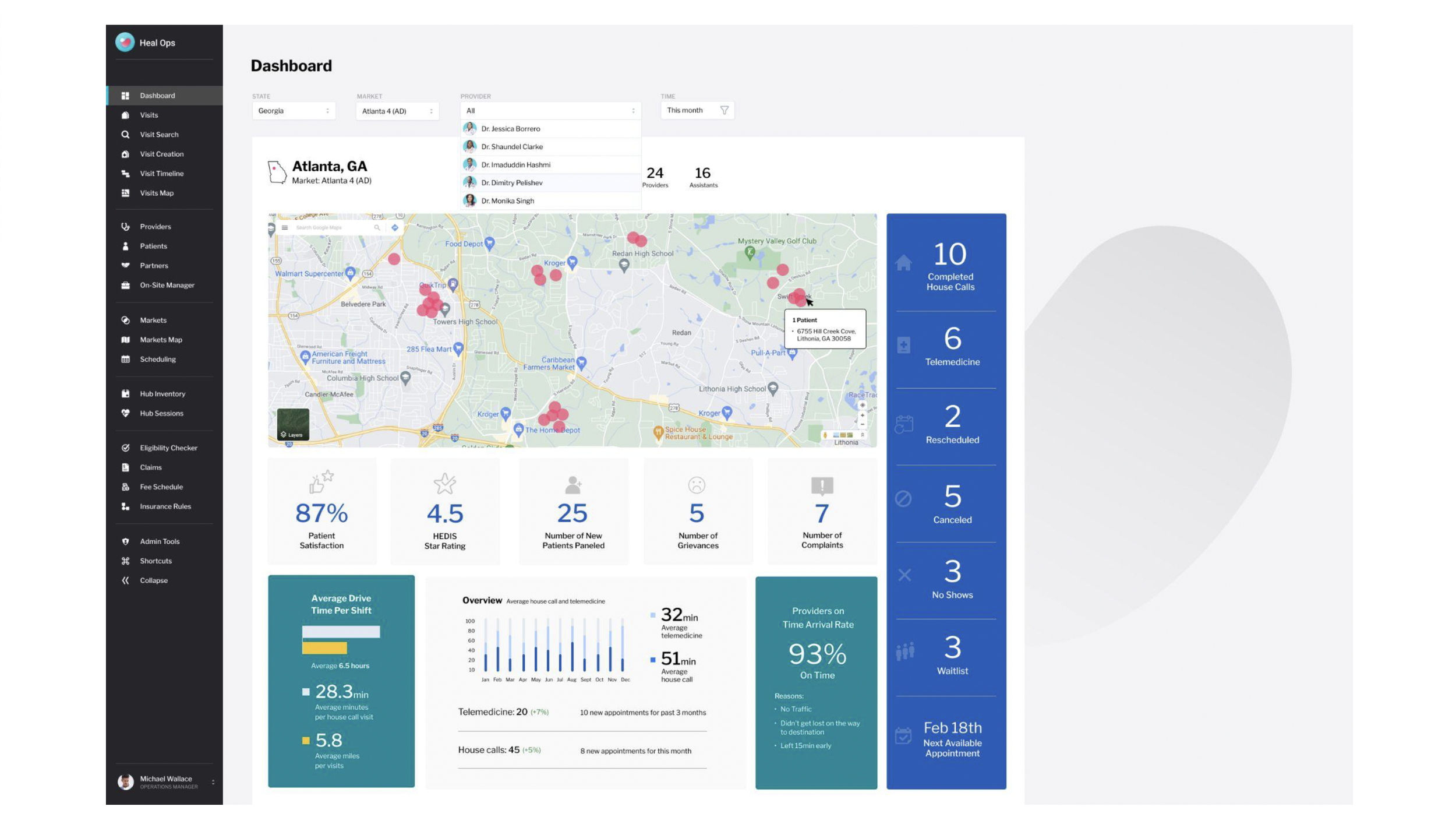
Task: Open the State dropdown showing Georgia
Action: click(293, 111)
